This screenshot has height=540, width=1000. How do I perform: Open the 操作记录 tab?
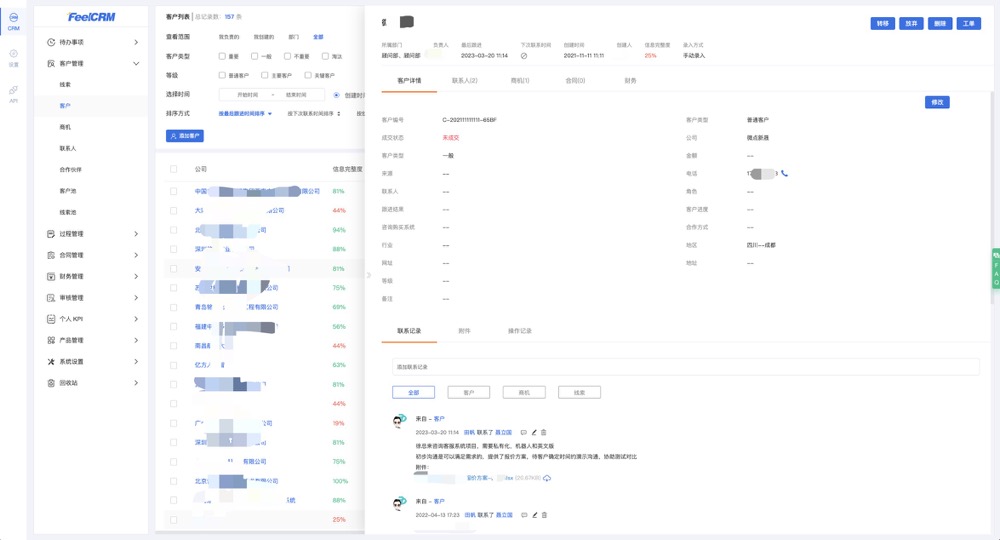[520, 330]
